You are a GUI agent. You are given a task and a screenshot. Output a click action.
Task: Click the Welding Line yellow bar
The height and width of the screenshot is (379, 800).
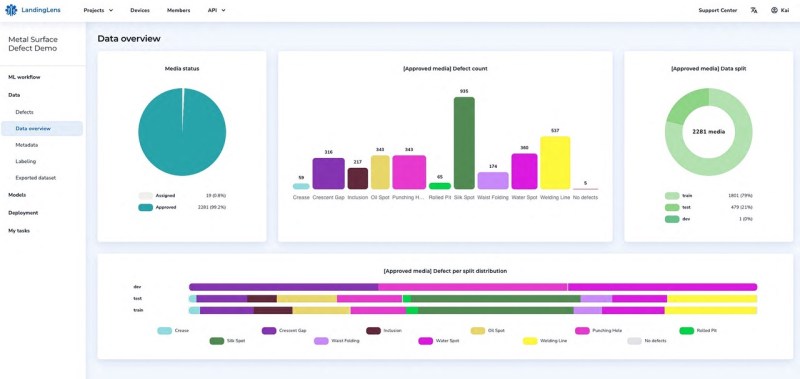(555, 163)
